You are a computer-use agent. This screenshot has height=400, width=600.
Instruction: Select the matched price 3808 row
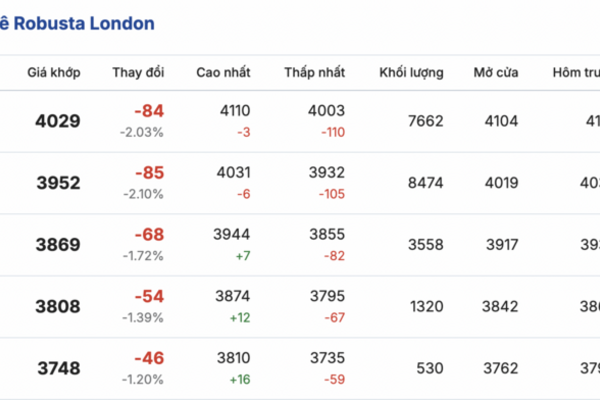pyautogui.click(x=57, y=307)
